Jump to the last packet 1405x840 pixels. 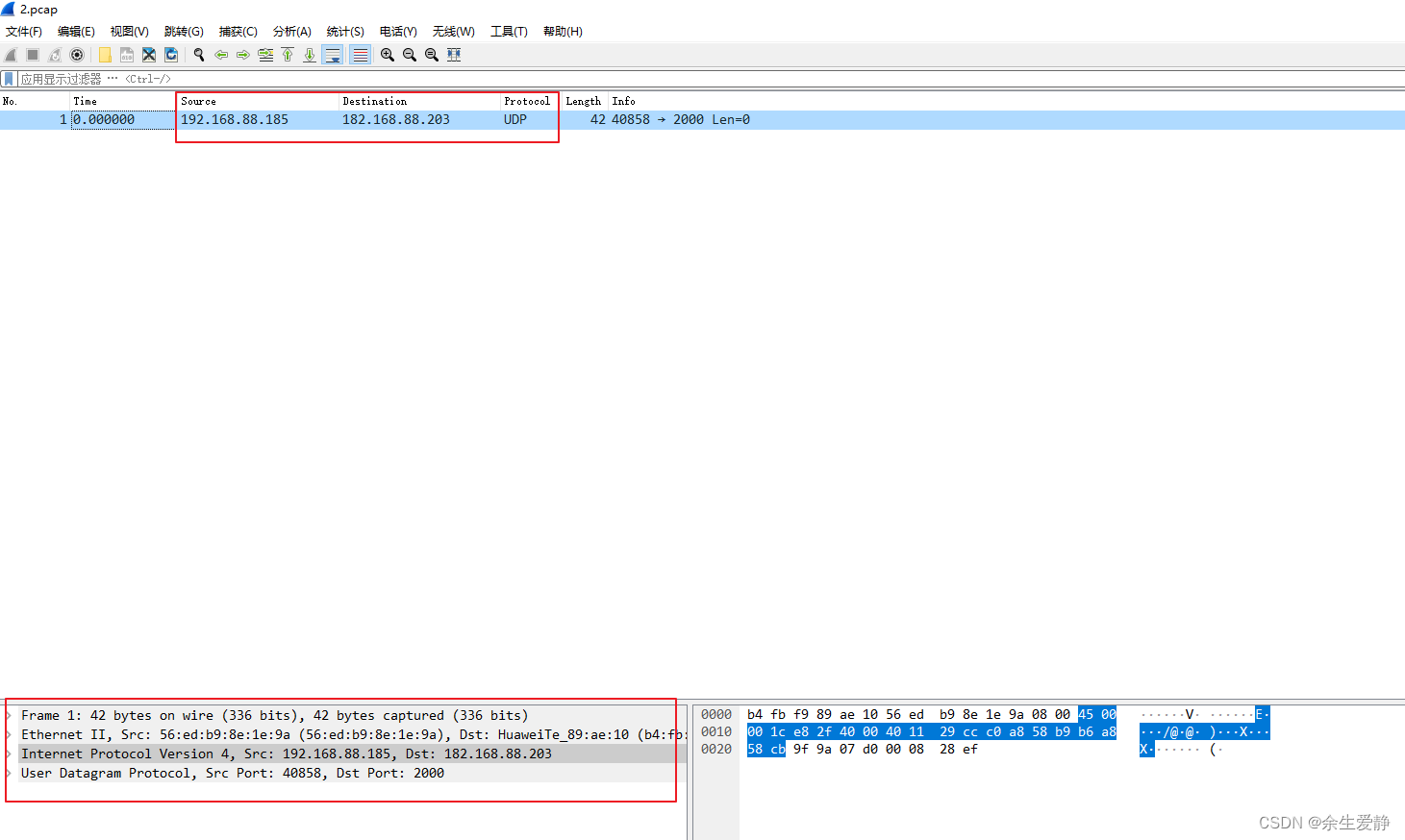(310, 55)
